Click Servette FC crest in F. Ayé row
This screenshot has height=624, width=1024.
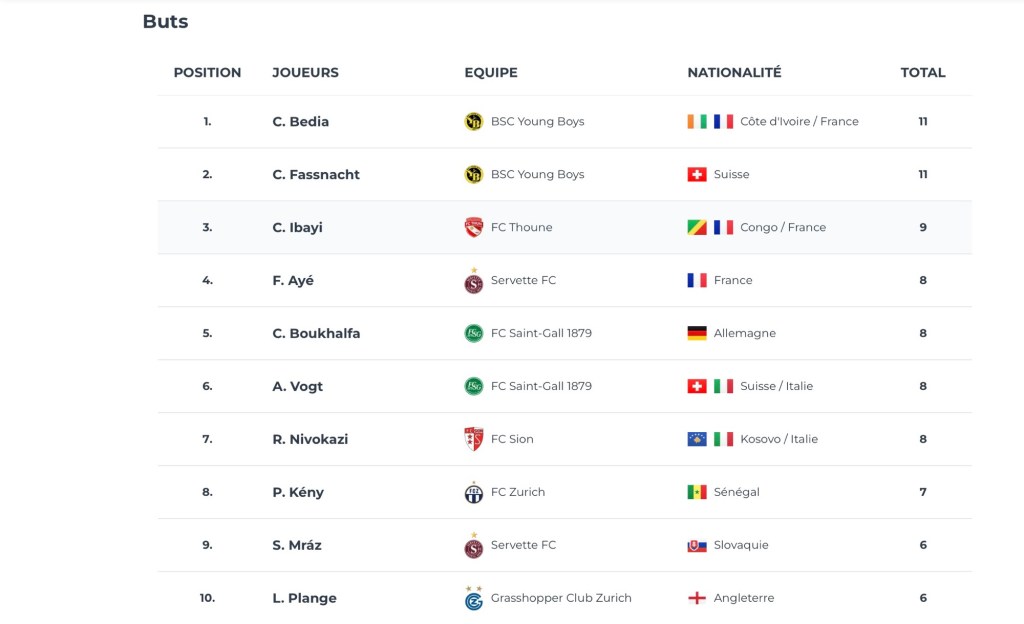[x=474, y=282]
